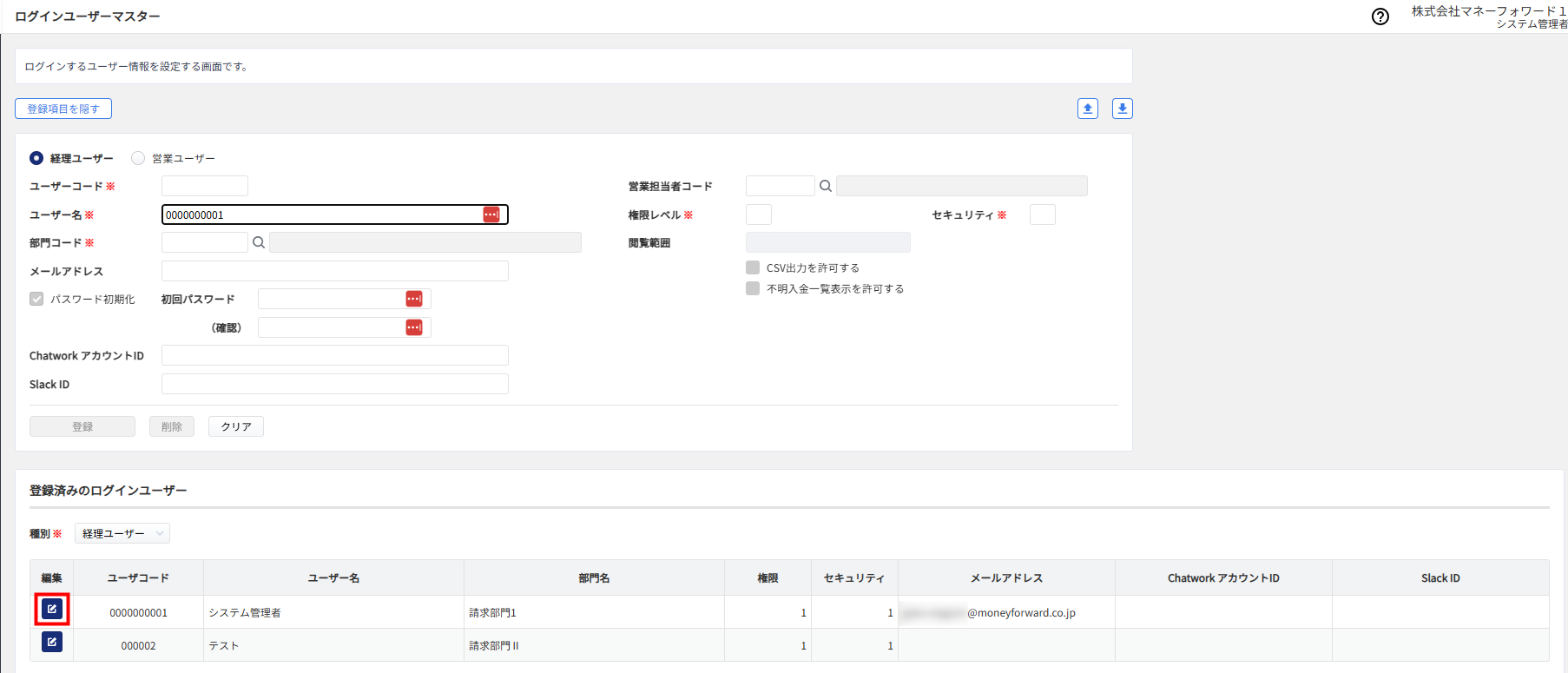This screenshot has height=673, width=1568.
Task: Click the help question mark icon
Action: pos(1380,16)
